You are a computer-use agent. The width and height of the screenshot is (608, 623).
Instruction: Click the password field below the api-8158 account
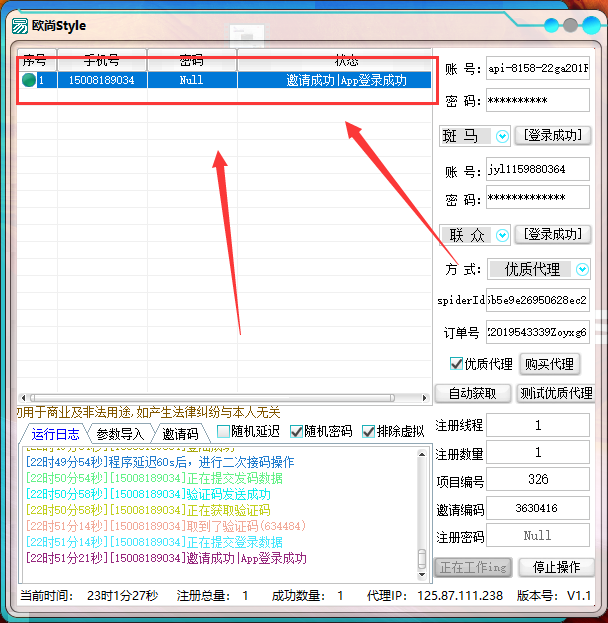(x=538, y=100)
